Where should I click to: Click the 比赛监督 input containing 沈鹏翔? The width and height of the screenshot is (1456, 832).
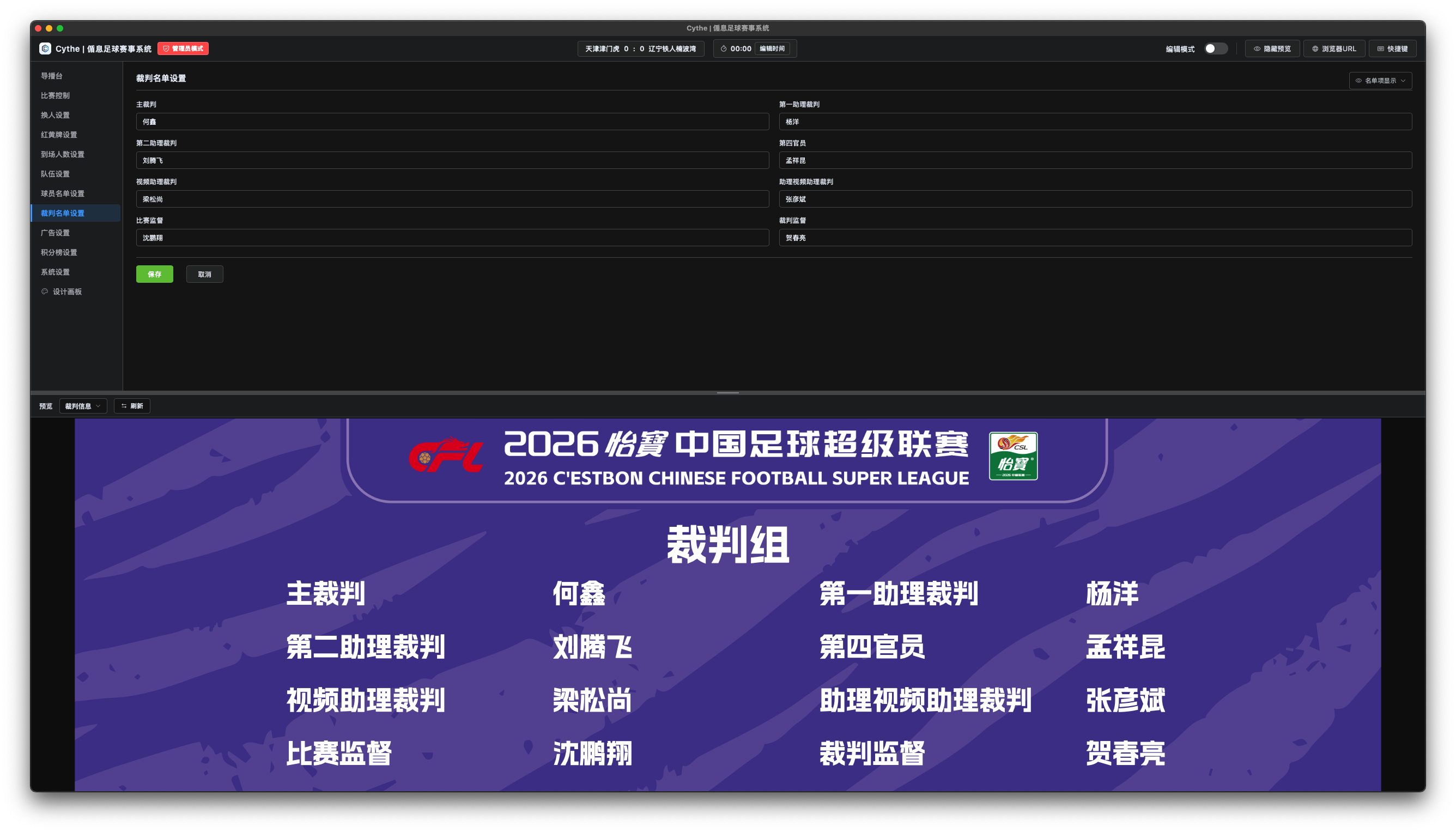click(x=452, y=238)
